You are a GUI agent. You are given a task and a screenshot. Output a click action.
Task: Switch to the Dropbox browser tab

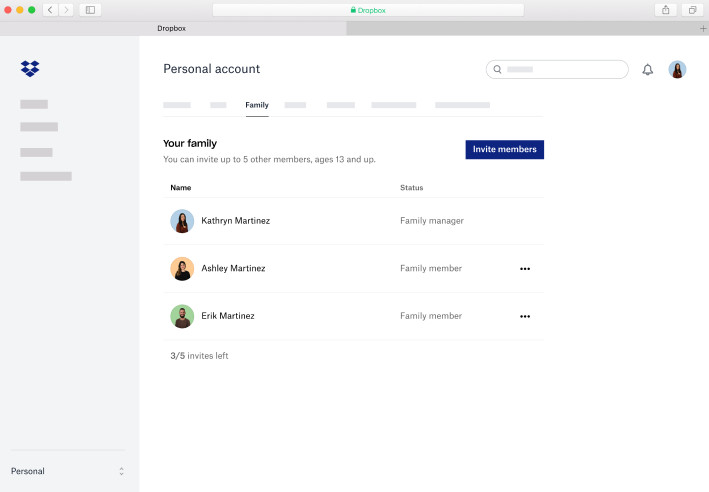click(x=172, y=28)
